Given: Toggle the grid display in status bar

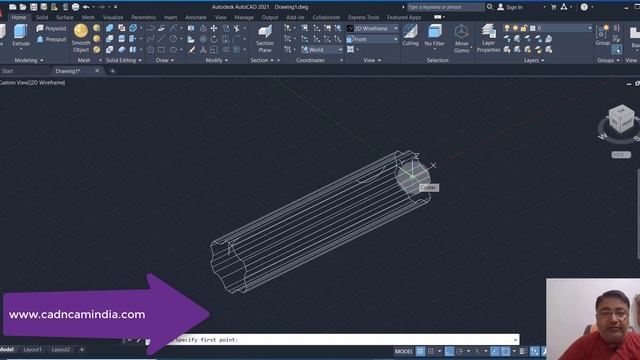Looking at the screenshot, I should [x=420, y=351].
